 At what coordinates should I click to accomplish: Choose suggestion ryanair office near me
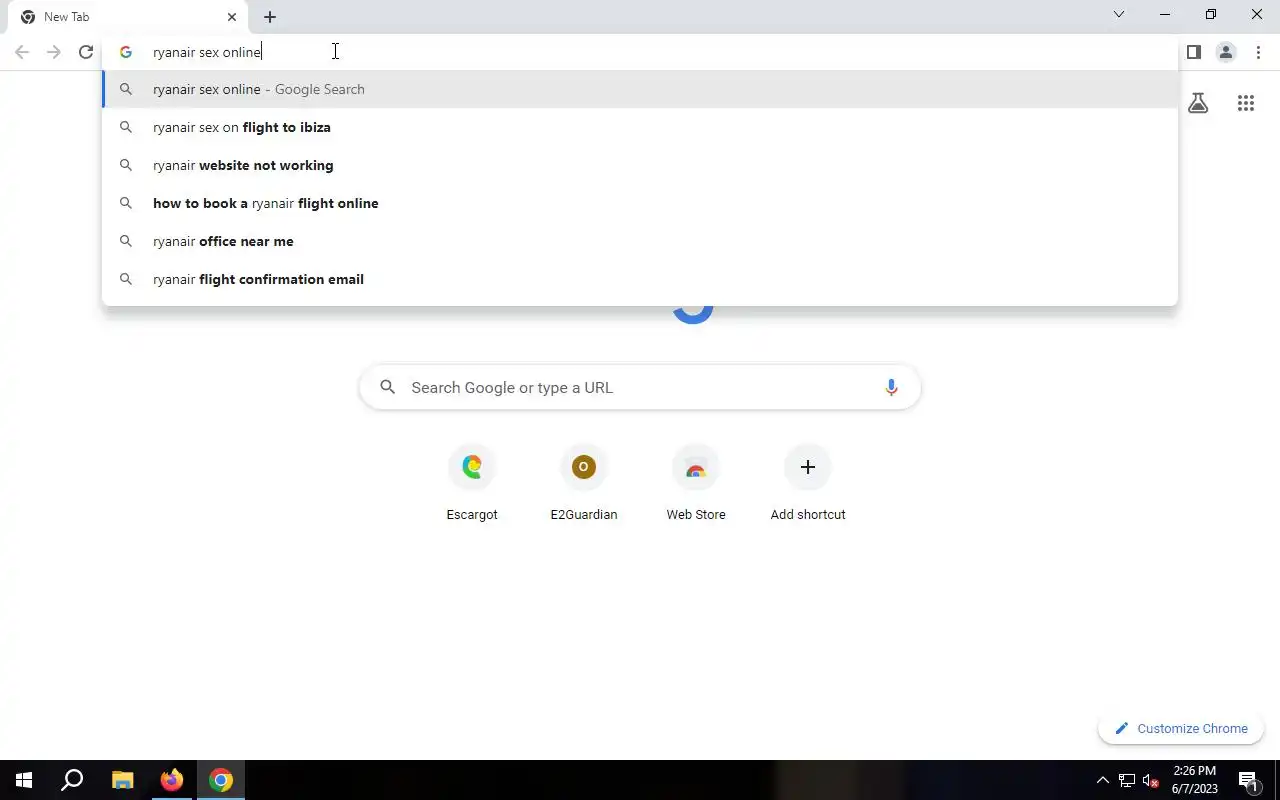tap(640, 241)
